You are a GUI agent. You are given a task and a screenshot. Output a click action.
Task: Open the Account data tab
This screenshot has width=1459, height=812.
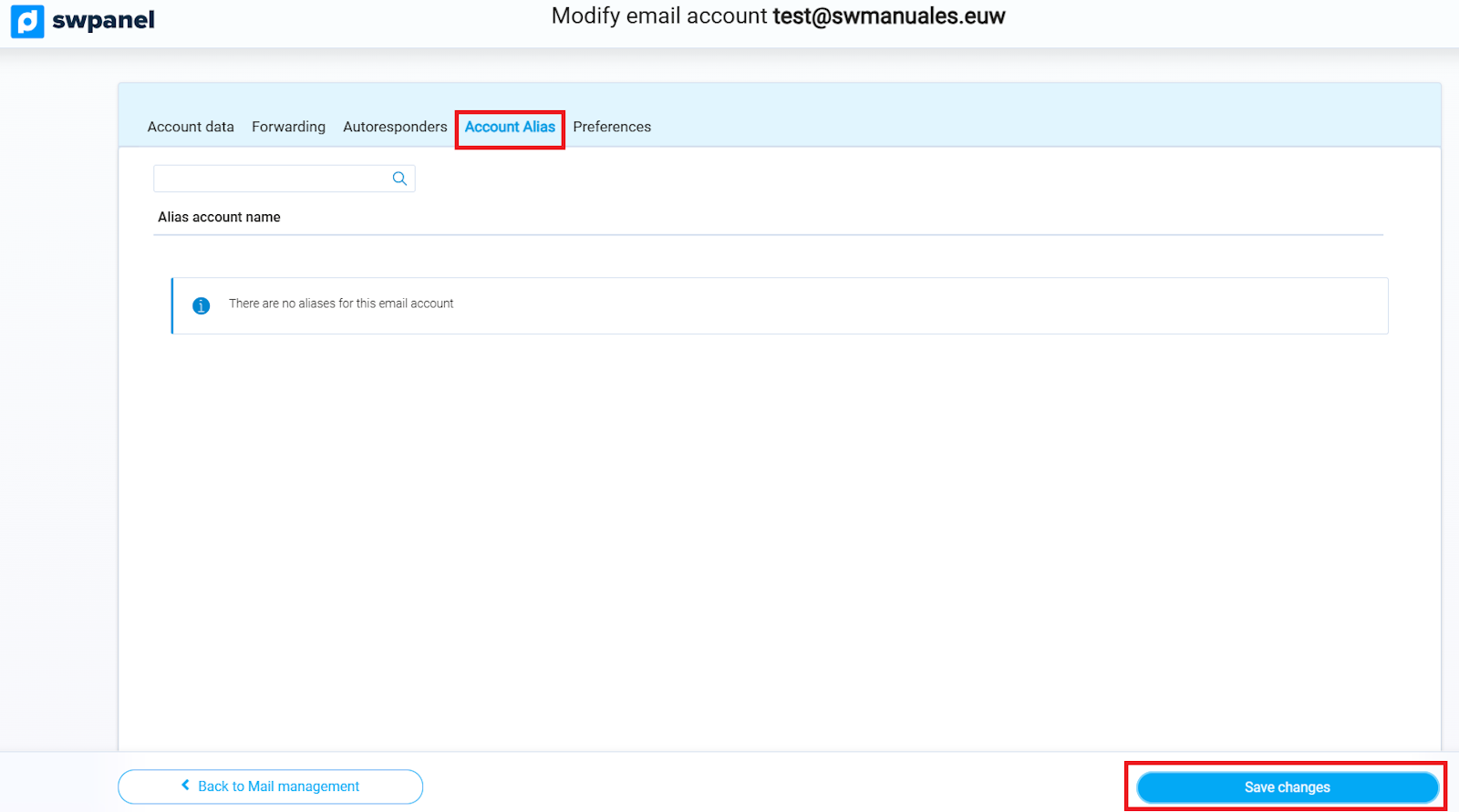tap(191, 127)
